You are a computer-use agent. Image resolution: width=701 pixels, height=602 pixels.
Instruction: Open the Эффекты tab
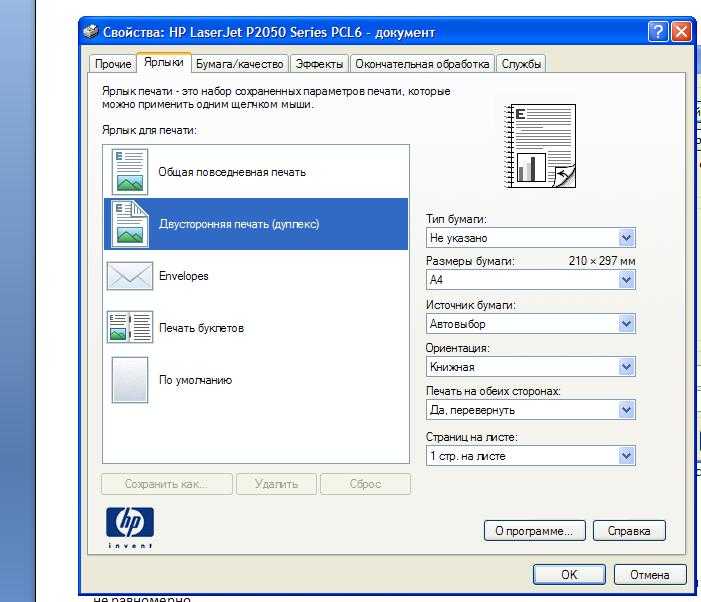pos(319,64)
